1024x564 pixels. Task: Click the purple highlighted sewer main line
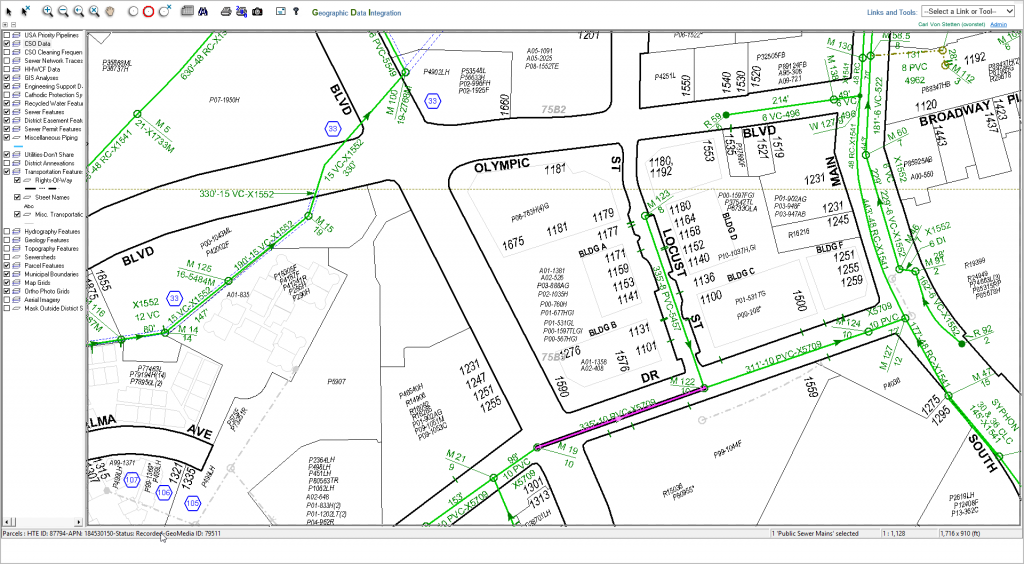[x=620, y=418]
